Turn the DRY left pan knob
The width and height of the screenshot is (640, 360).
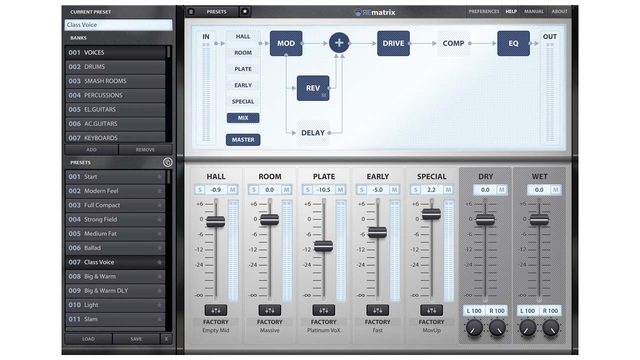click(474, 328)
